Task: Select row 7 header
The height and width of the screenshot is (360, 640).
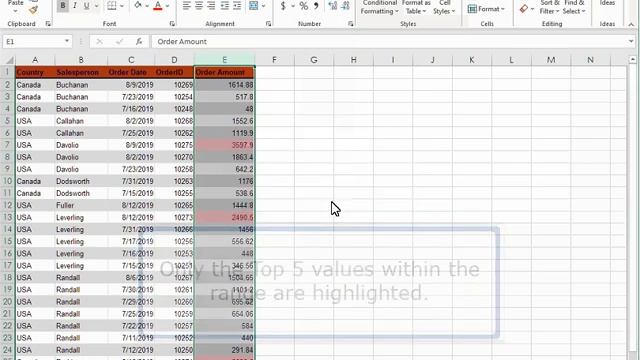Action: pos(7,145)
